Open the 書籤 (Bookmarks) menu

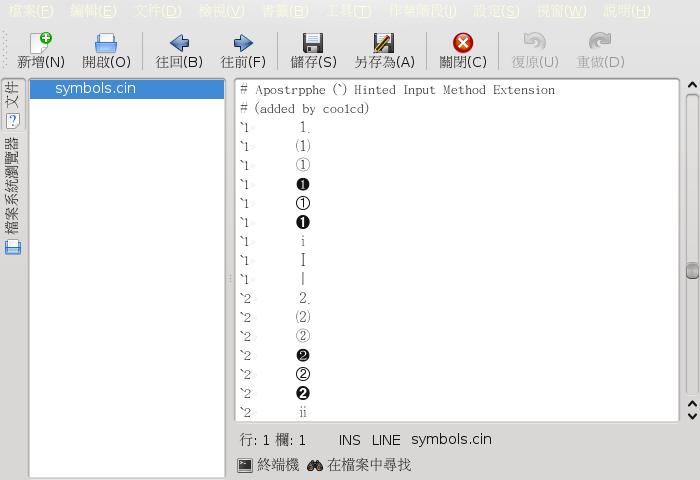pyautogui.click(x=285, y=11)
